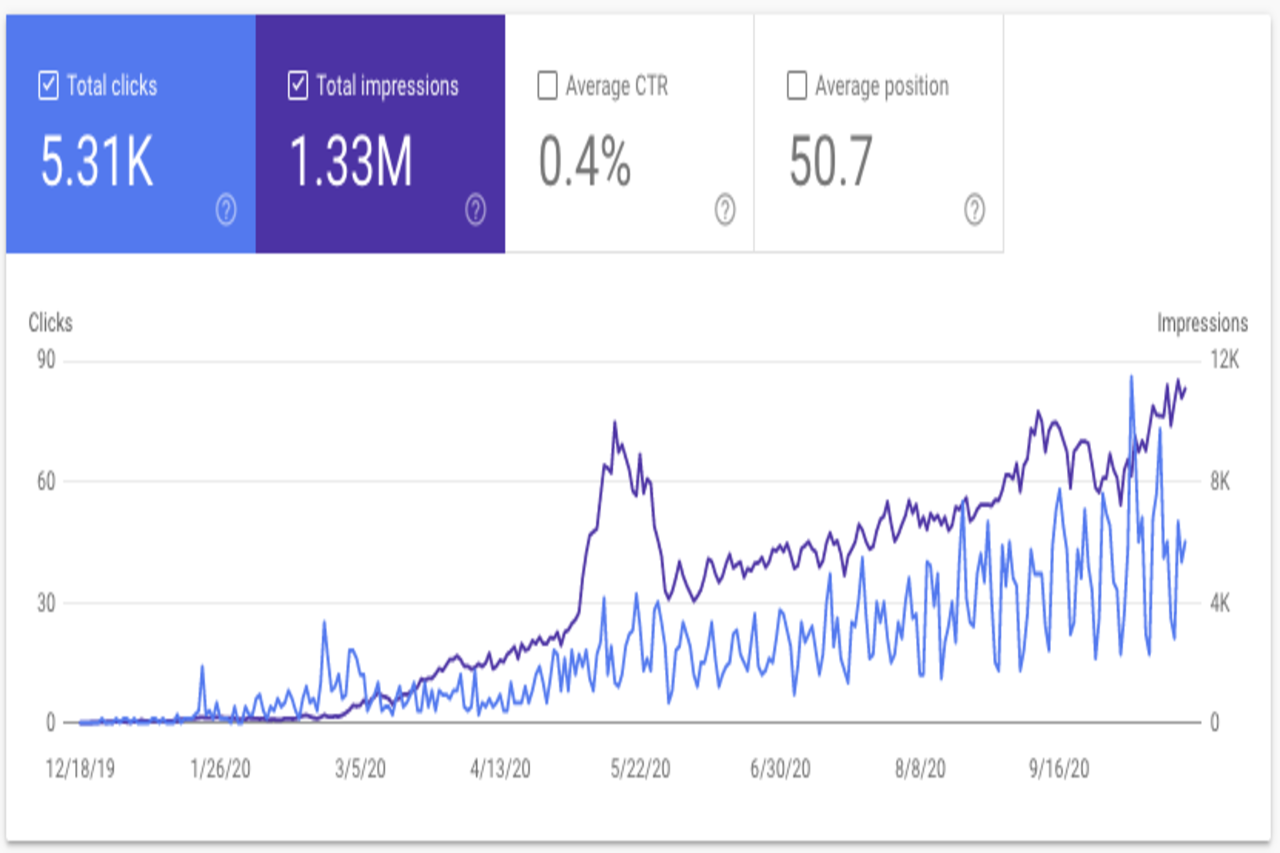Uncheck the Total clicks checkbox
1280x853 pixels.
48,87
